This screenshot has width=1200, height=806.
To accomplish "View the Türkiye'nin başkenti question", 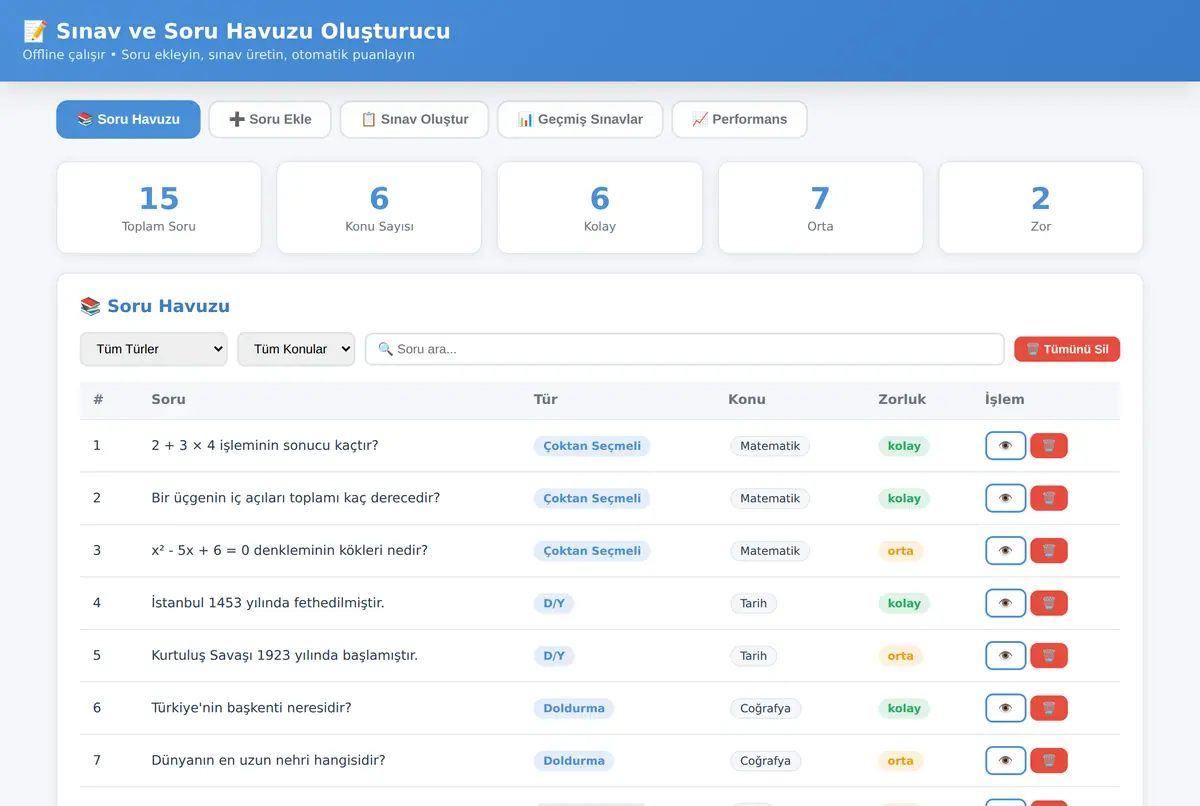I will [x=1005, y=708].
